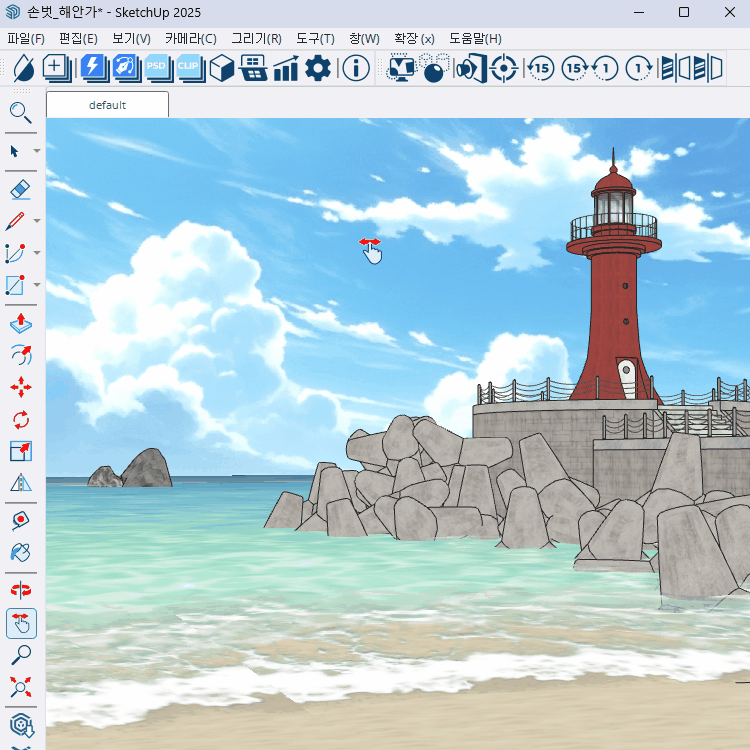Activate the Move tool
Viewport: 750px width, 750px height.
20,387
